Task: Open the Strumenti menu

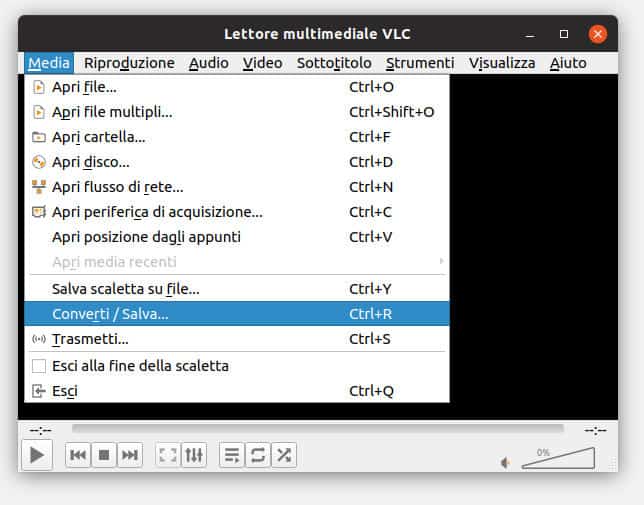Action: coord(420,63)
